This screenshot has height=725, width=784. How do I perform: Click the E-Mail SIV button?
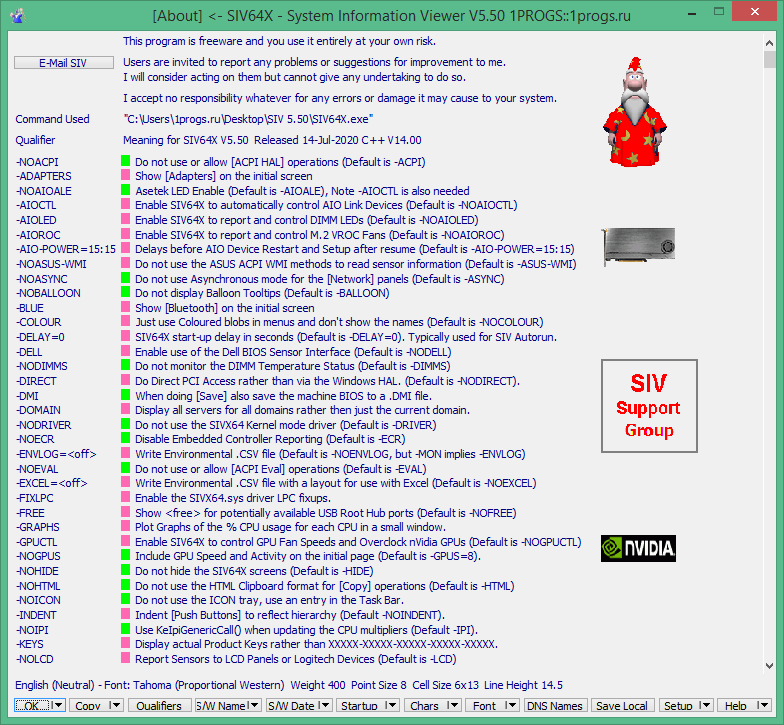64,62
